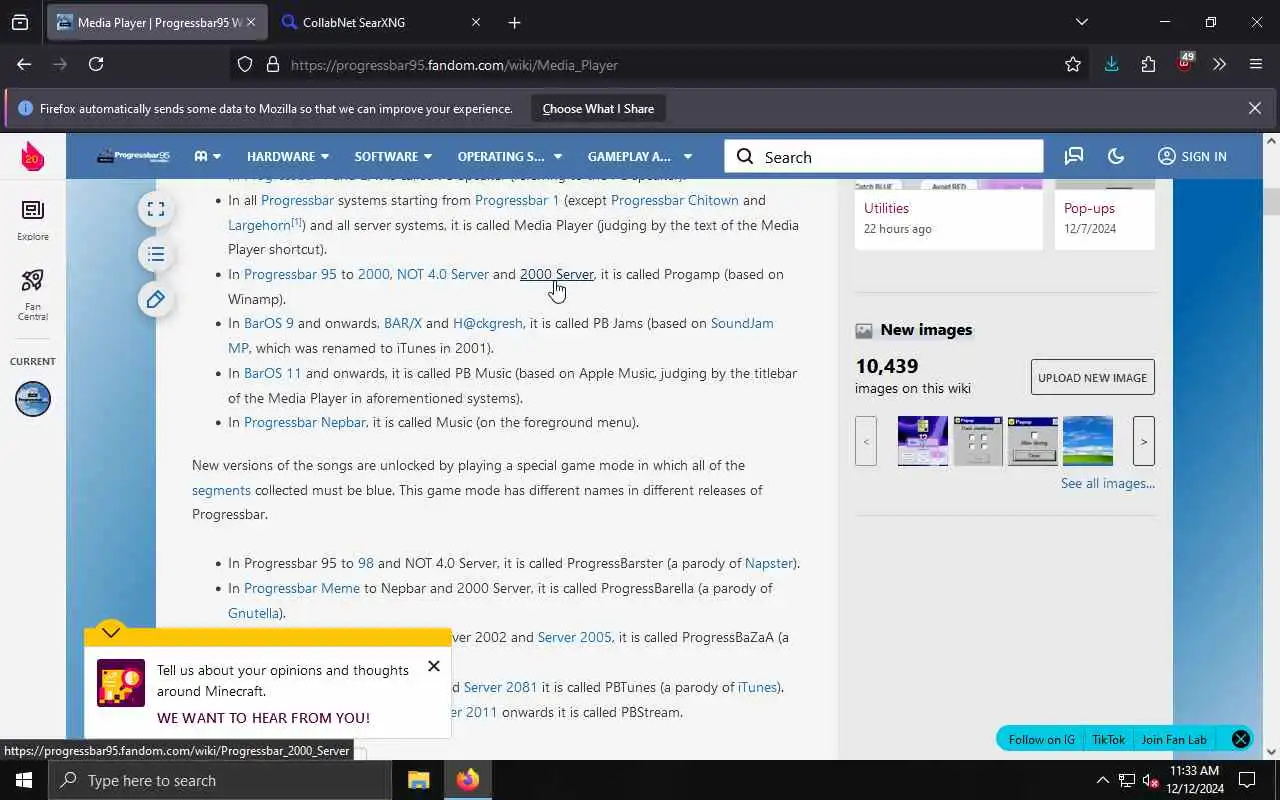Show previous new images with left arrow
The height and width of the screenshot is (800, 1280).
[x=866, y=441]
